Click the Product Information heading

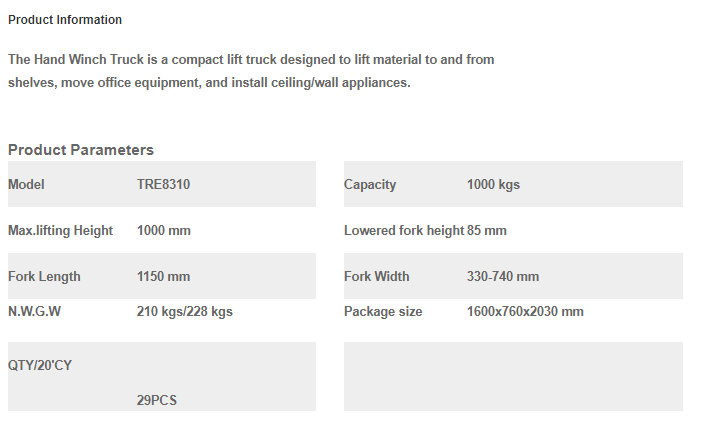coord(65,20)
